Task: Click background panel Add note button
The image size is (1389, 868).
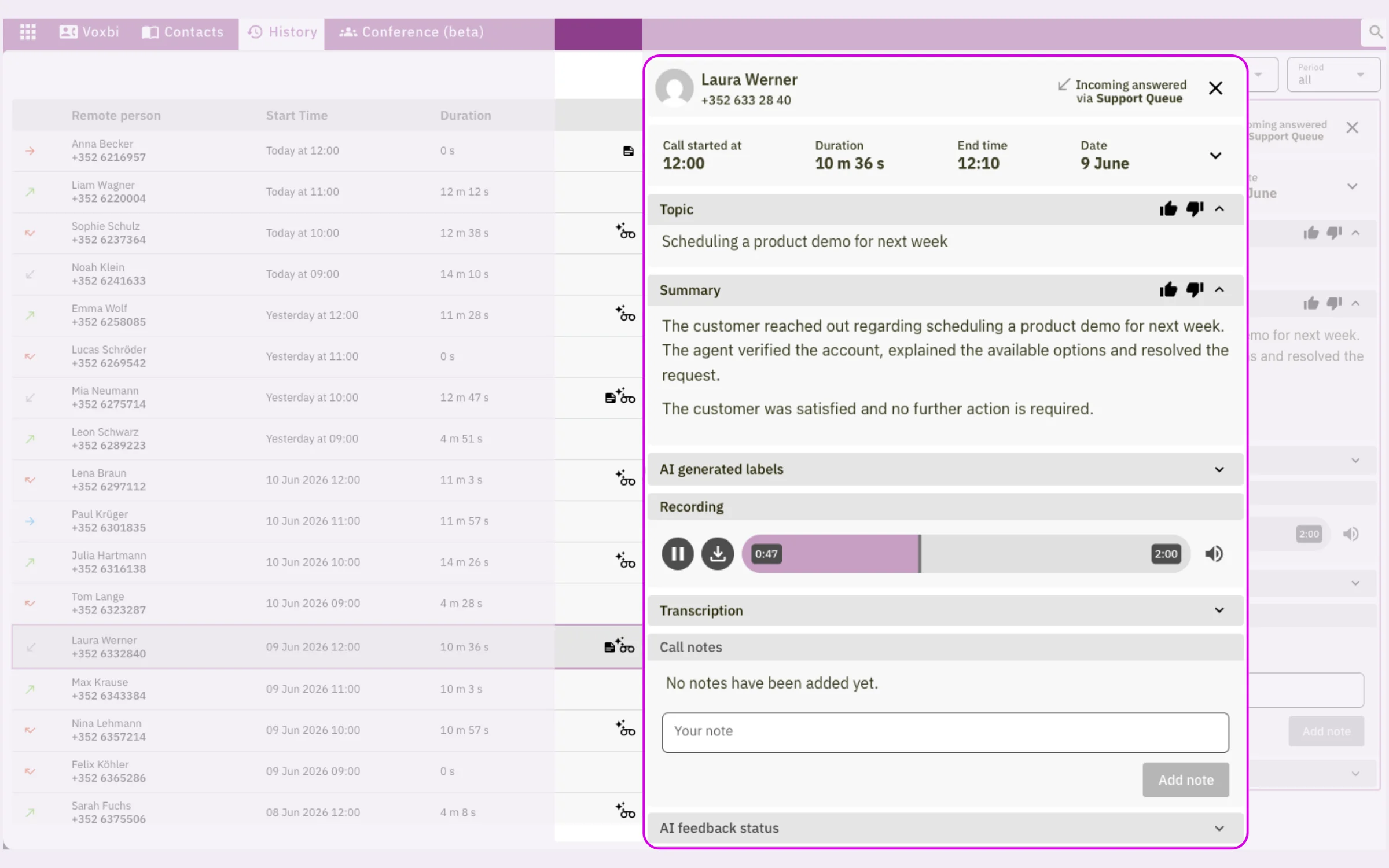Action: pyautogui.click(x=1326, y=731)
